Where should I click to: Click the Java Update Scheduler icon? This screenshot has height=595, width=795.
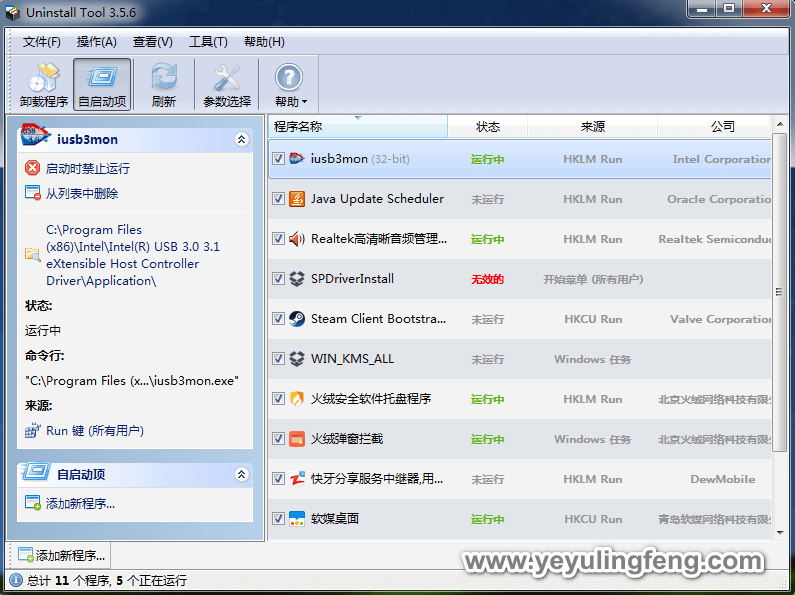(x=297, y=199)
